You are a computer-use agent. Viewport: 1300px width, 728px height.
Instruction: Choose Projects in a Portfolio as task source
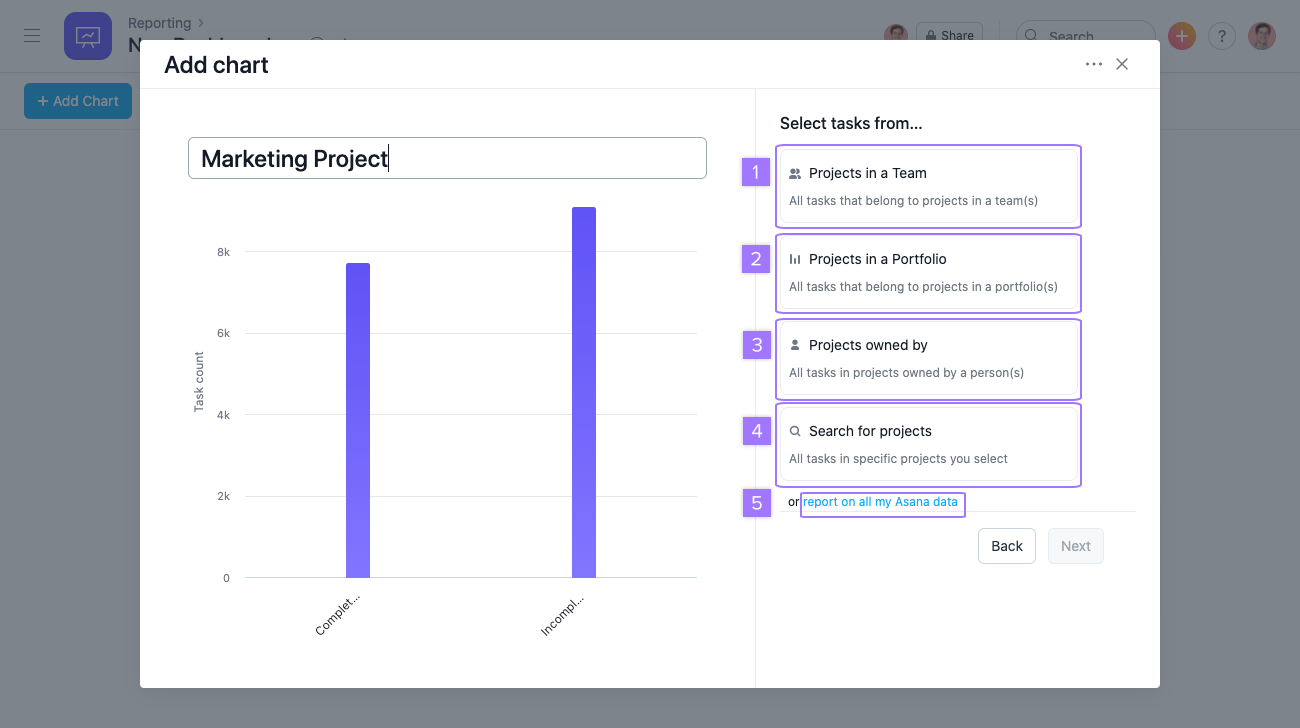[x=928, y=272]
